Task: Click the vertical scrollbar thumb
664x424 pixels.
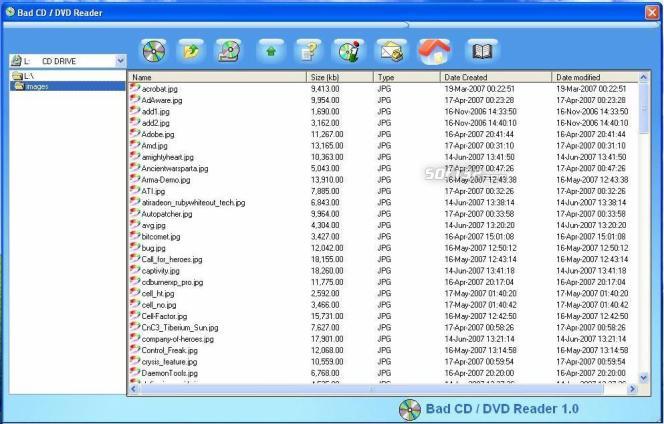Action: point(644,108)
